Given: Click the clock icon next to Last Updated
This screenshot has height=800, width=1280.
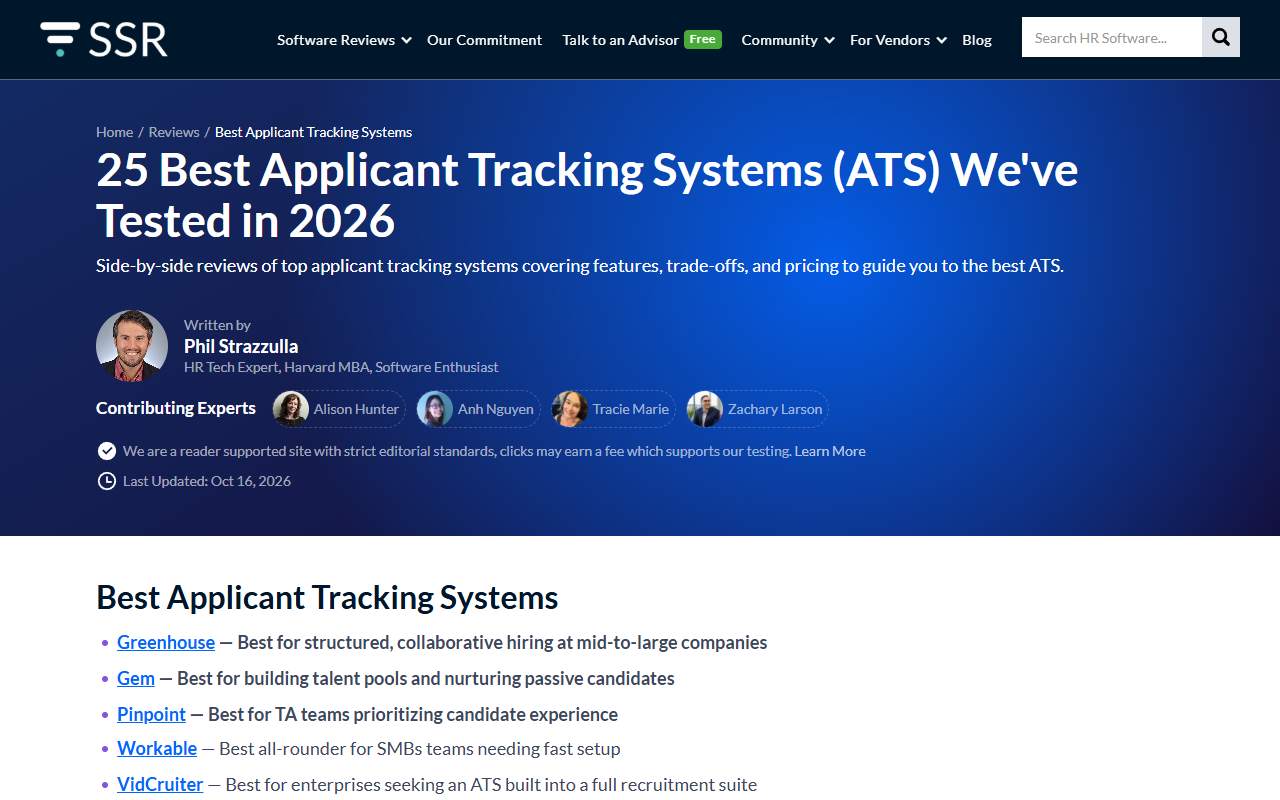Looking at the screenshot, I should click(x=107, y=481).
